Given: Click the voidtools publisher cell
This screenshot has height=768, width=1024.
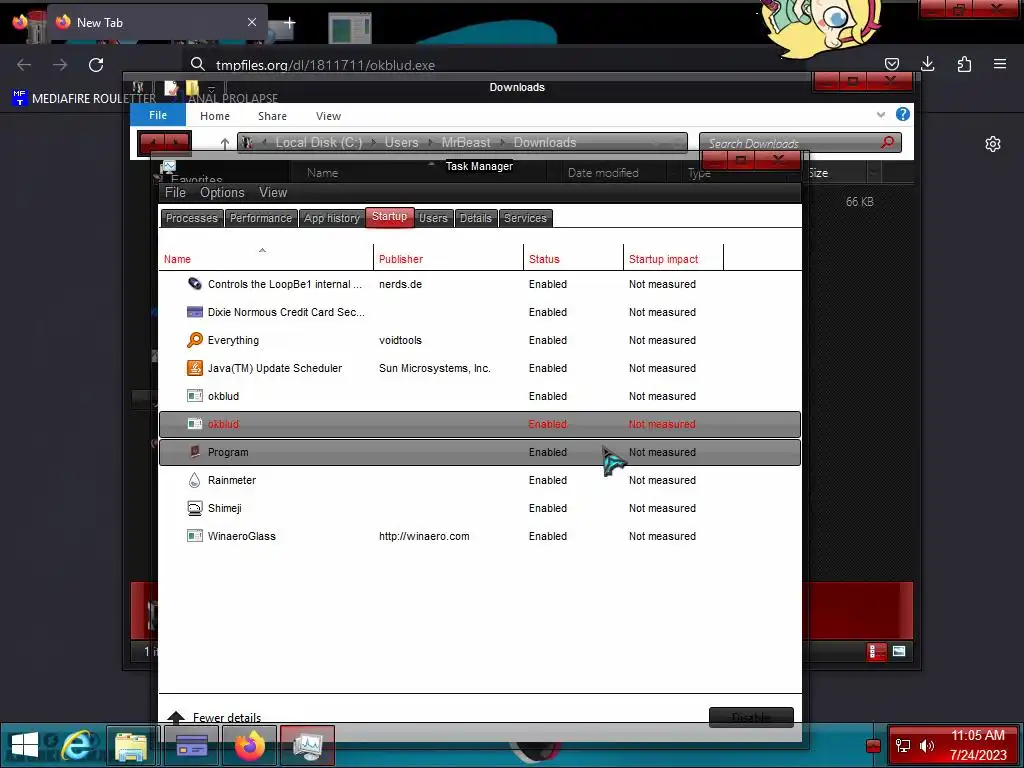Looking at the screenshot, I should coord(400,340).
